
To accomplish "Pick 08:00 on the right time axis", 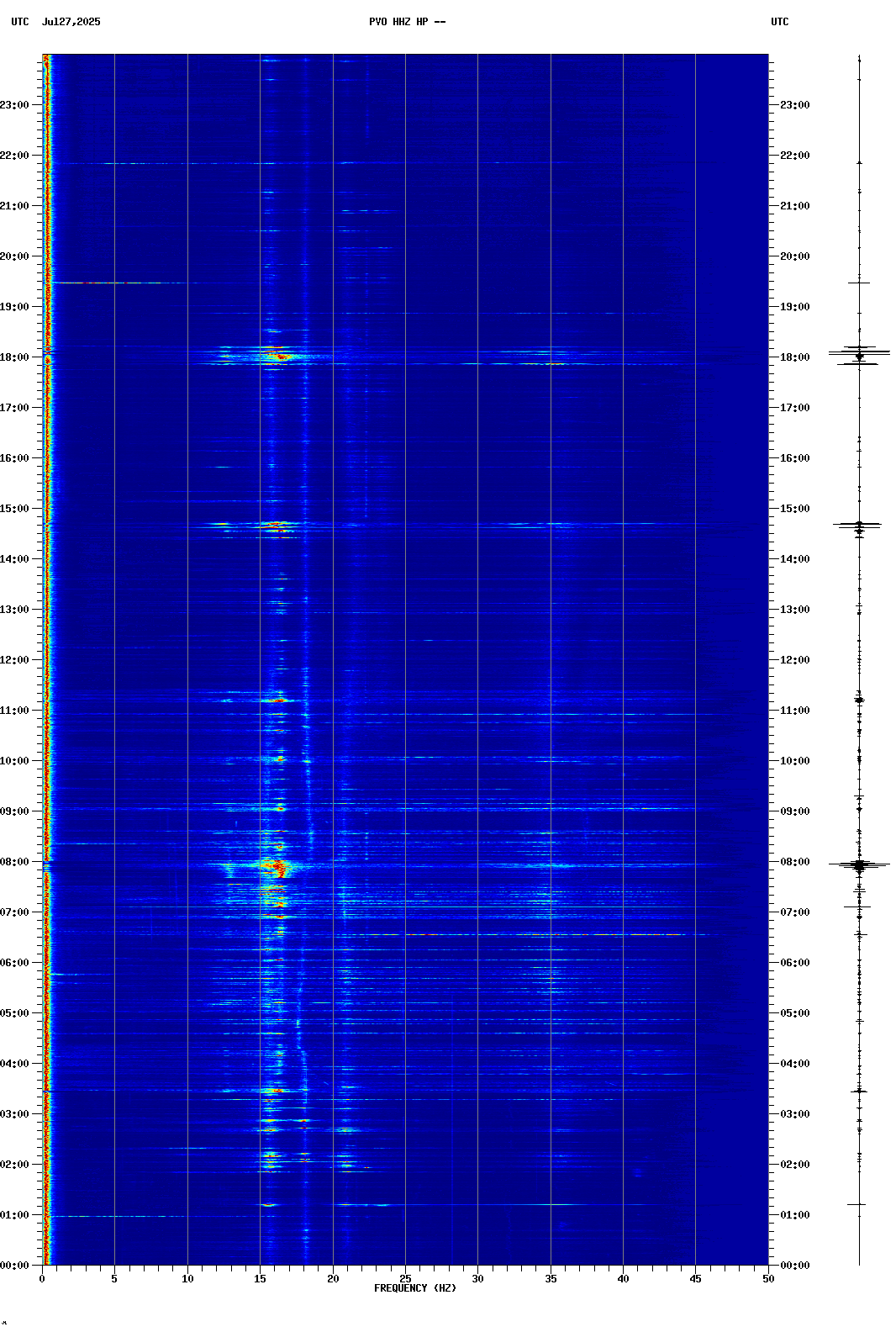I will coord(795,862).
